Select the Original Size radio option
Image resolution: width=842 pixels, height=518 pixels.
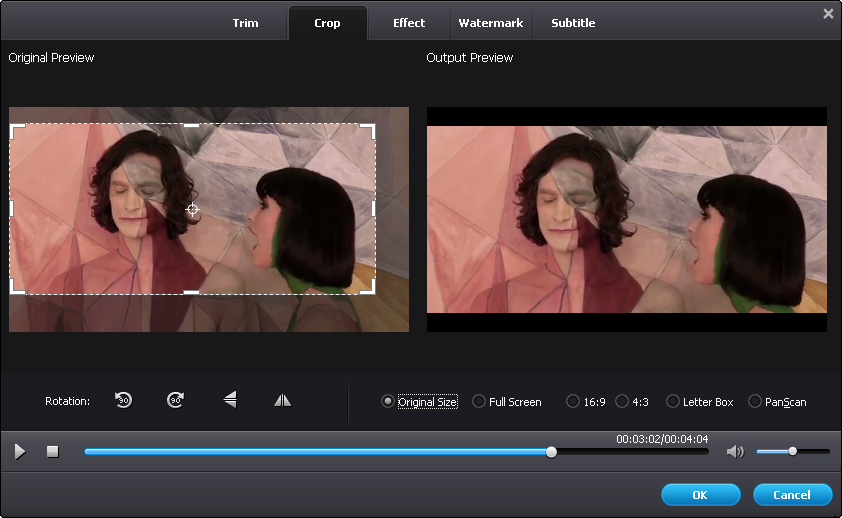pos(388,402)
